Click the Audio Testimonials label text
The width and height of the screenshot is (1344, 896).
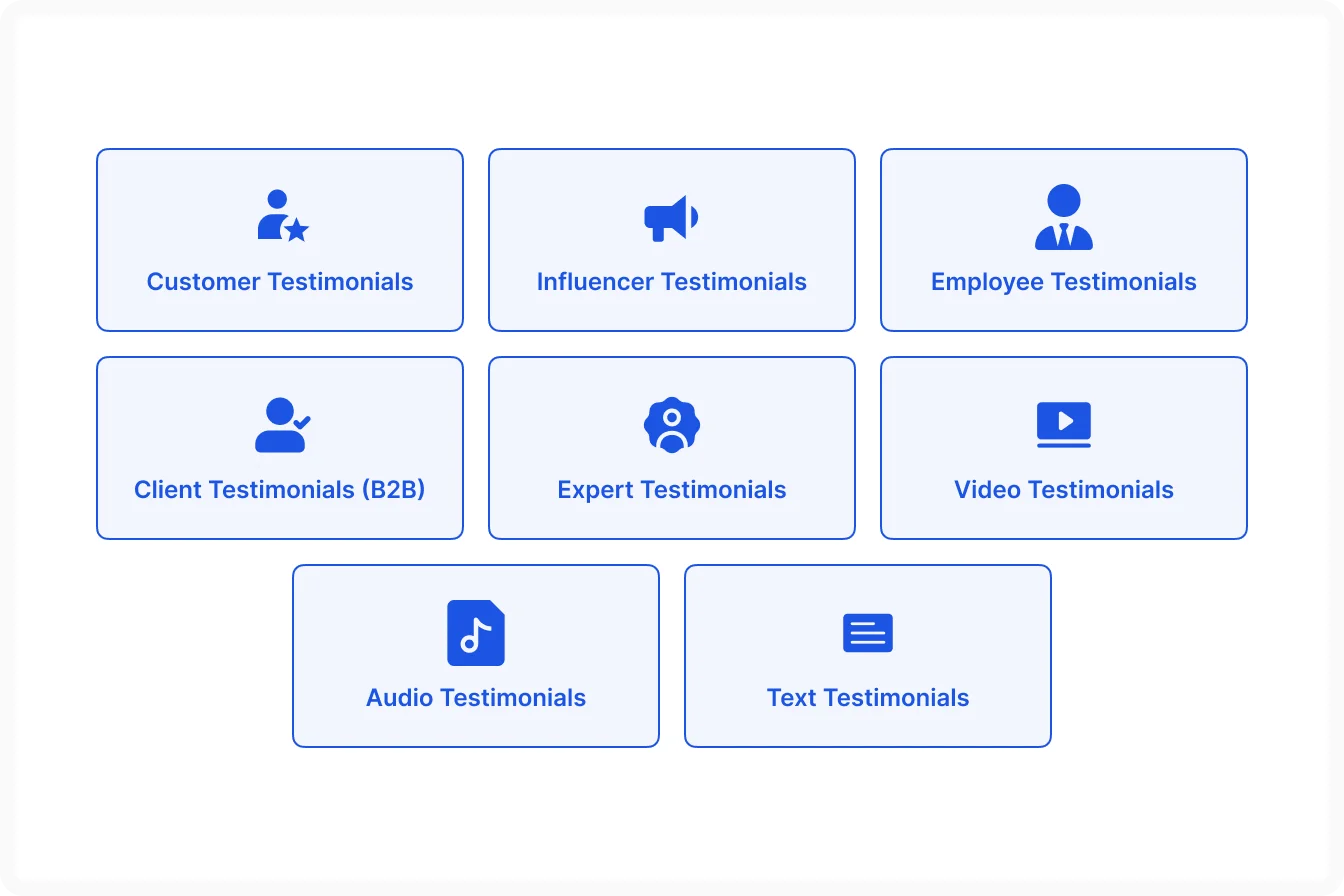(476, 698)
